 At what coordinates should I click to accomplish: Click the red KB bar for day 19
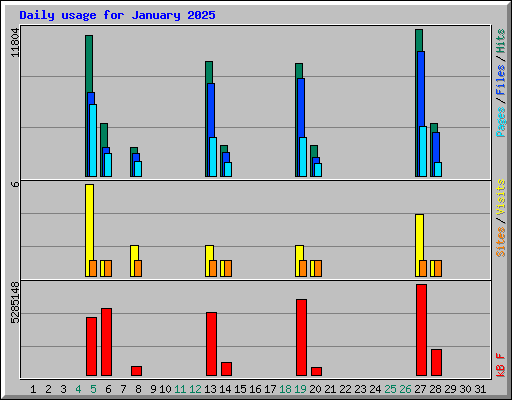[301, 337]
